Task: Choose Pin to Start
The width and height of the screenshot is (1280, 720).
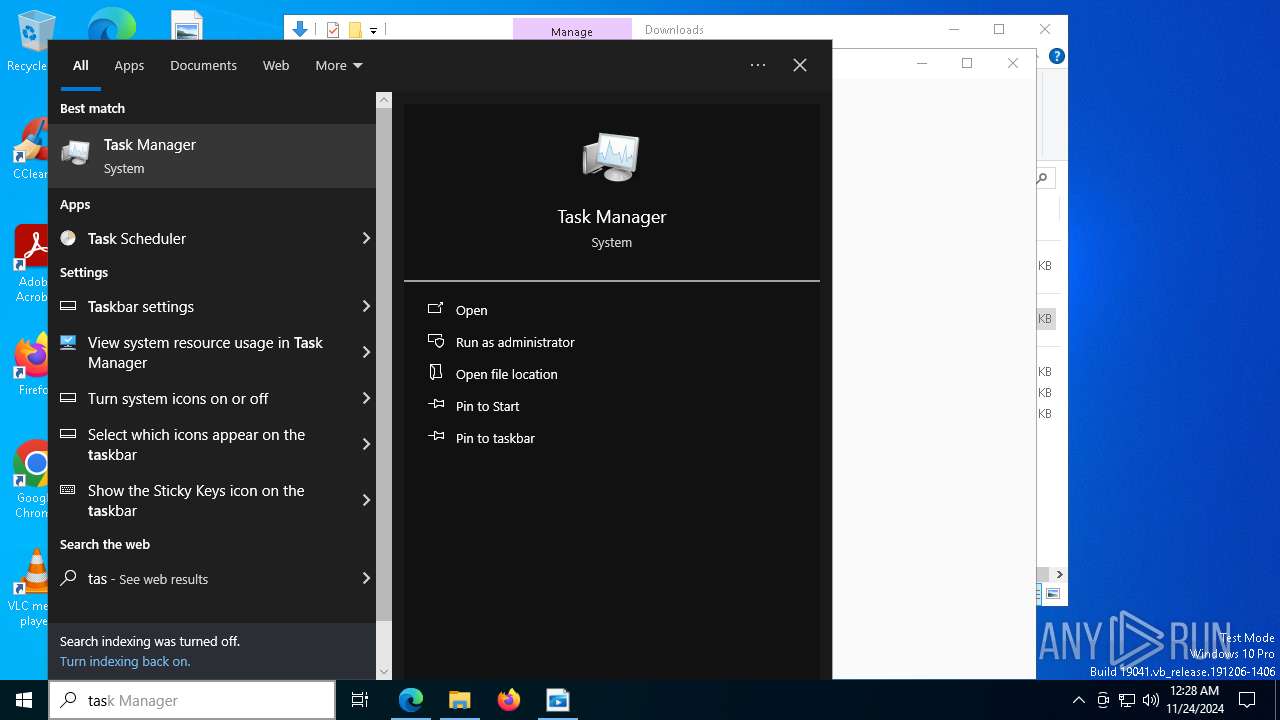Action: [488, 406]
